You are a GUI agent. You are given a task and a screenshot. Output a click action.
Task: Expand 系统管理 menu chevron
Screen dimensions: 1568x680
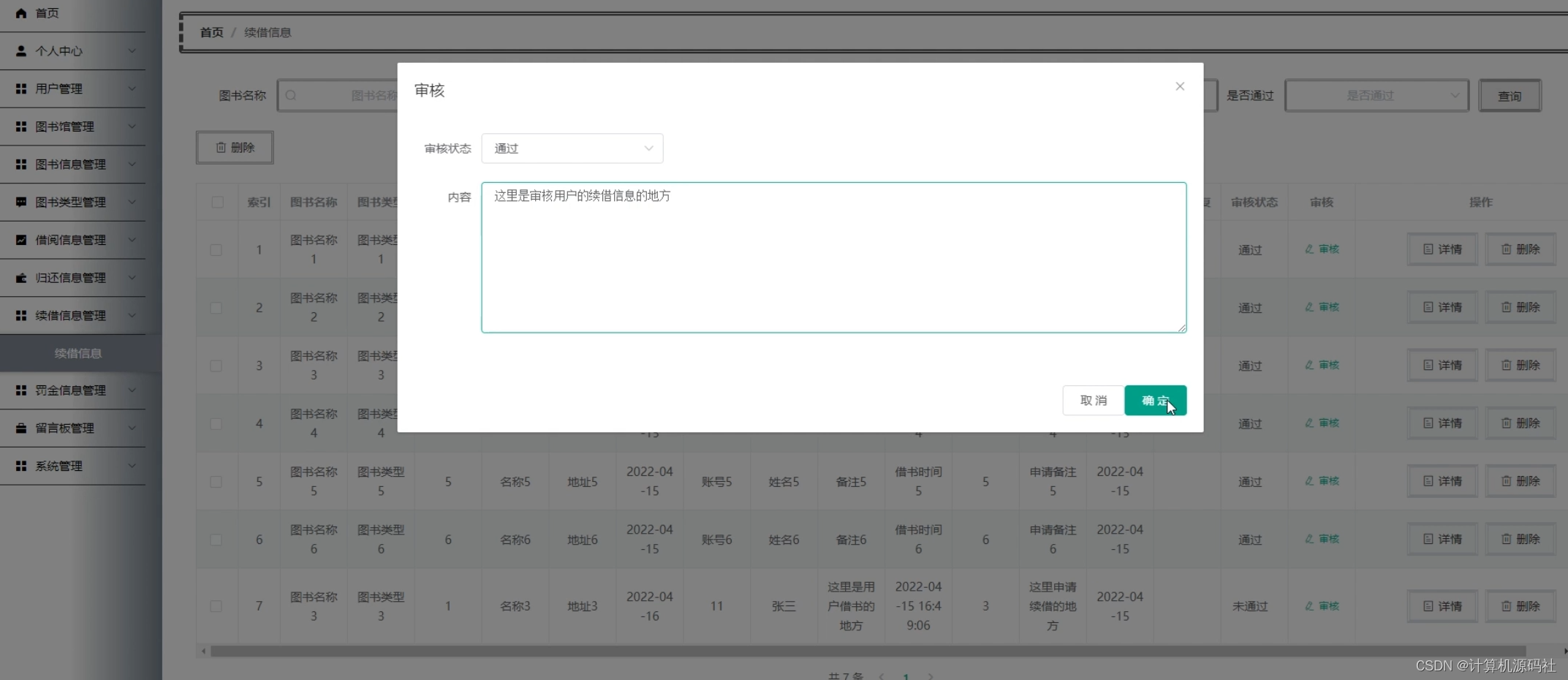pyautogui.click(x=132, y=466)
